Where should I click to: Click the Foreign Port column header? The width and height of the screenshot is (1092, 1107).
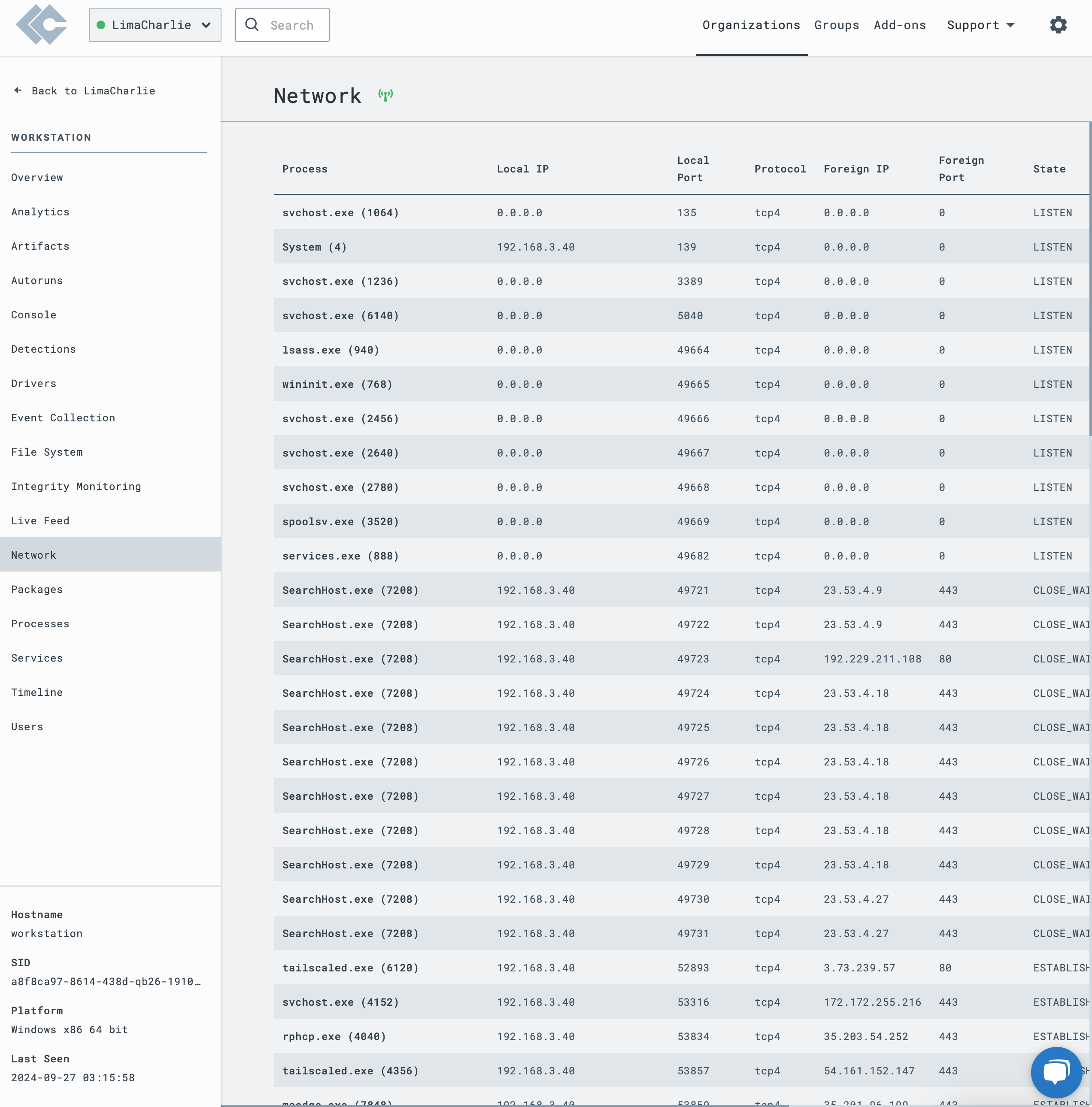click(x=962, y=169)
